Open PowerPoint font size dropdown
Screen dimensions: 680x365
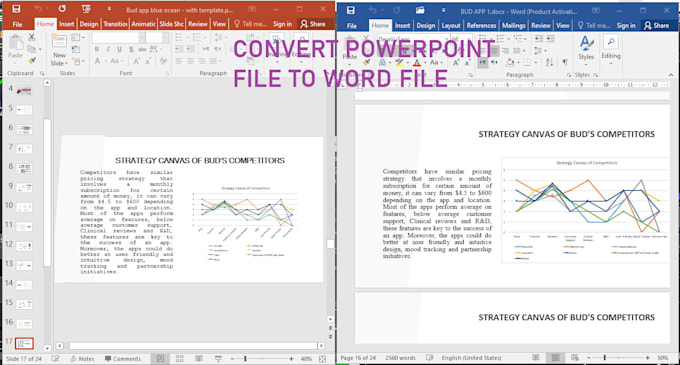[x=165, y=38]
